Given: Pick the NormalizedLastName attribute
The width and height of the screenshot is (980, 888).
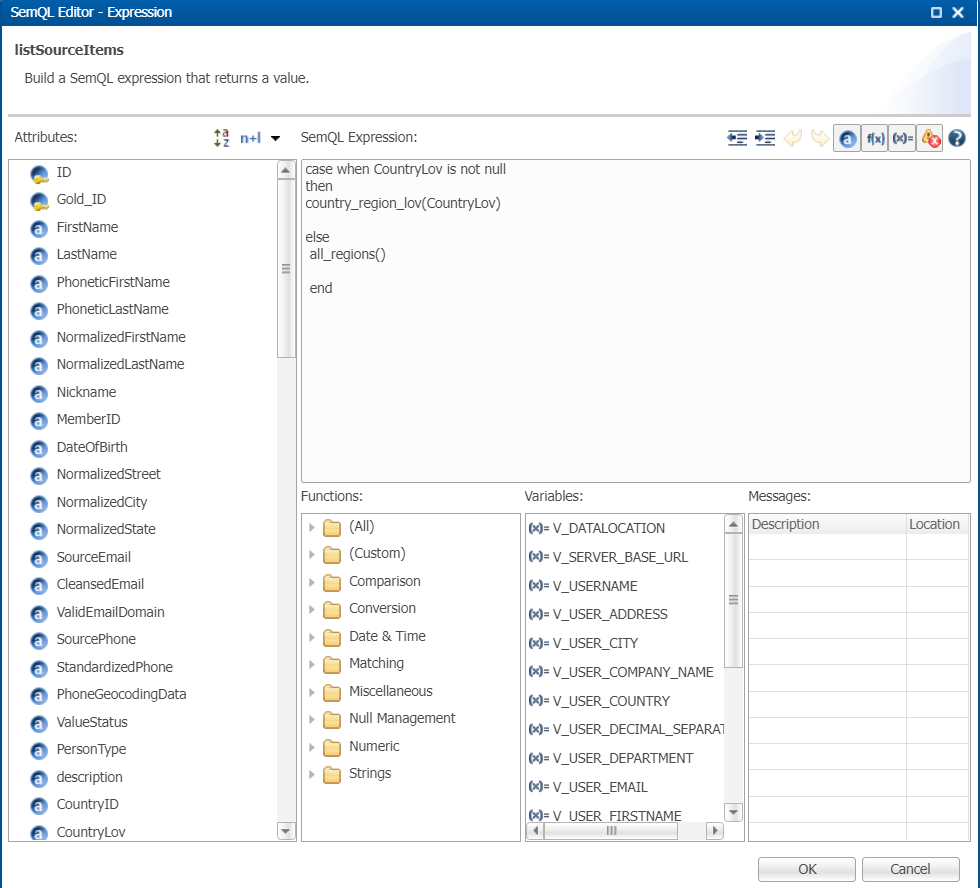Looking at the screenshot, I should [x=120, y=365].
